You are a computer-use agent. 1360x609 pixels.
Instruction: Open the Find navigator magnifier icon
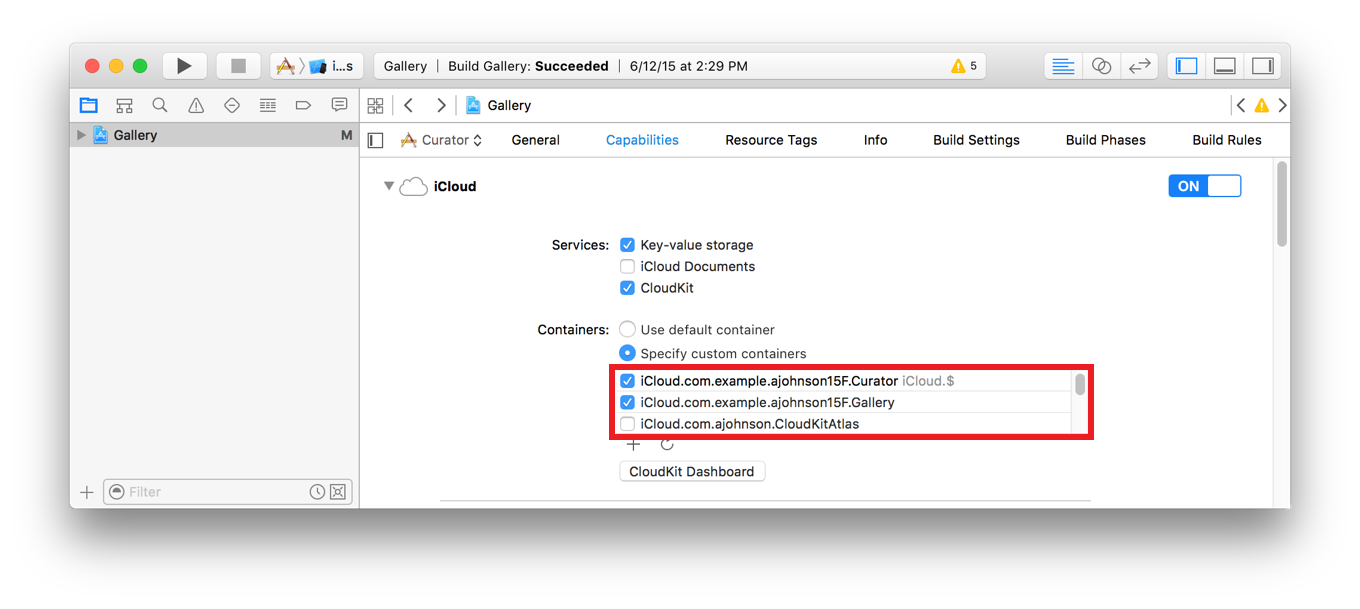pos(160,105)
